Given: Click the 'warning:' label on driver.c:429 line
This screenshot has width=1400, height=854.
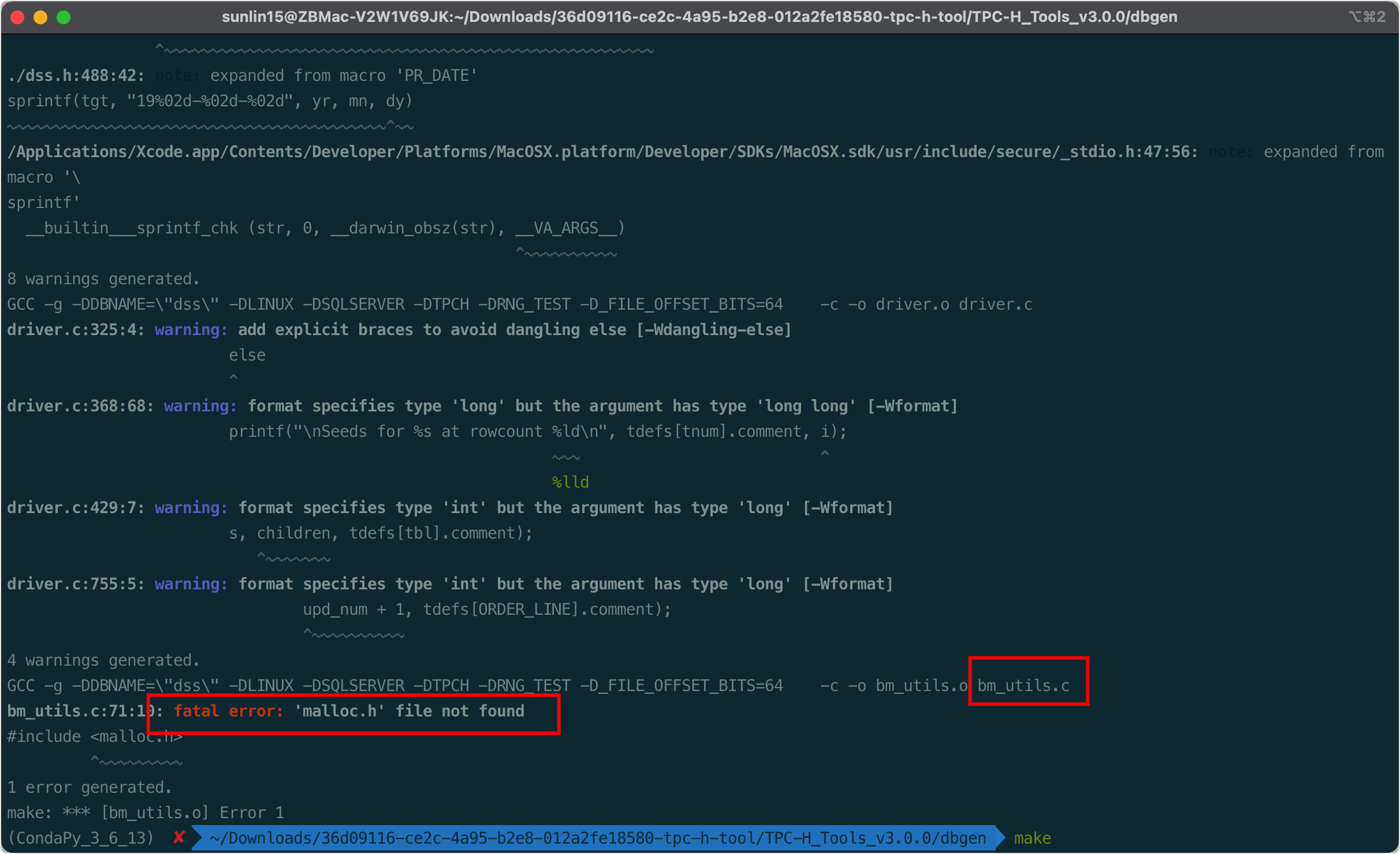Looking at the screenshot, I should click(x=191, y=507).
